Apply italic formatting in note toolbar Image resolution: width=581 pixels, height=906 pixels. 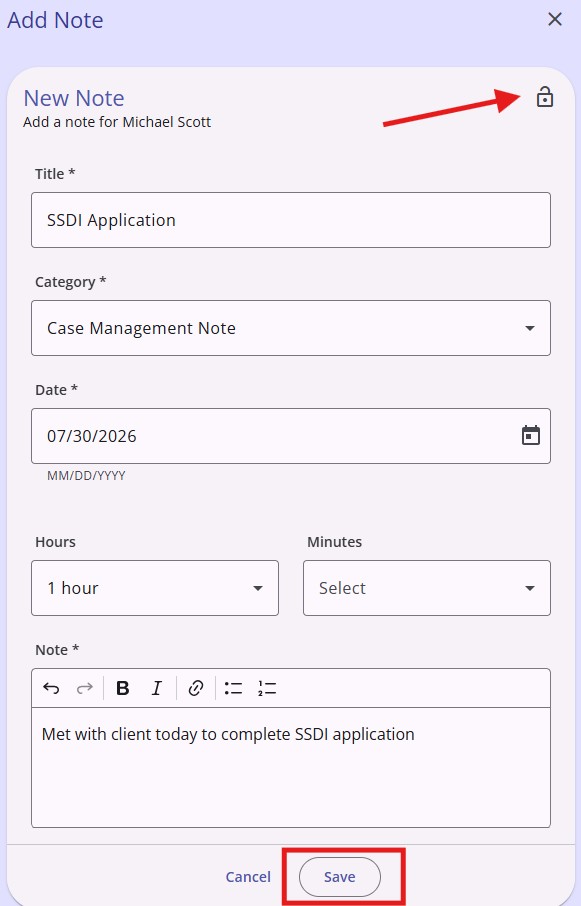click(157, 688)
